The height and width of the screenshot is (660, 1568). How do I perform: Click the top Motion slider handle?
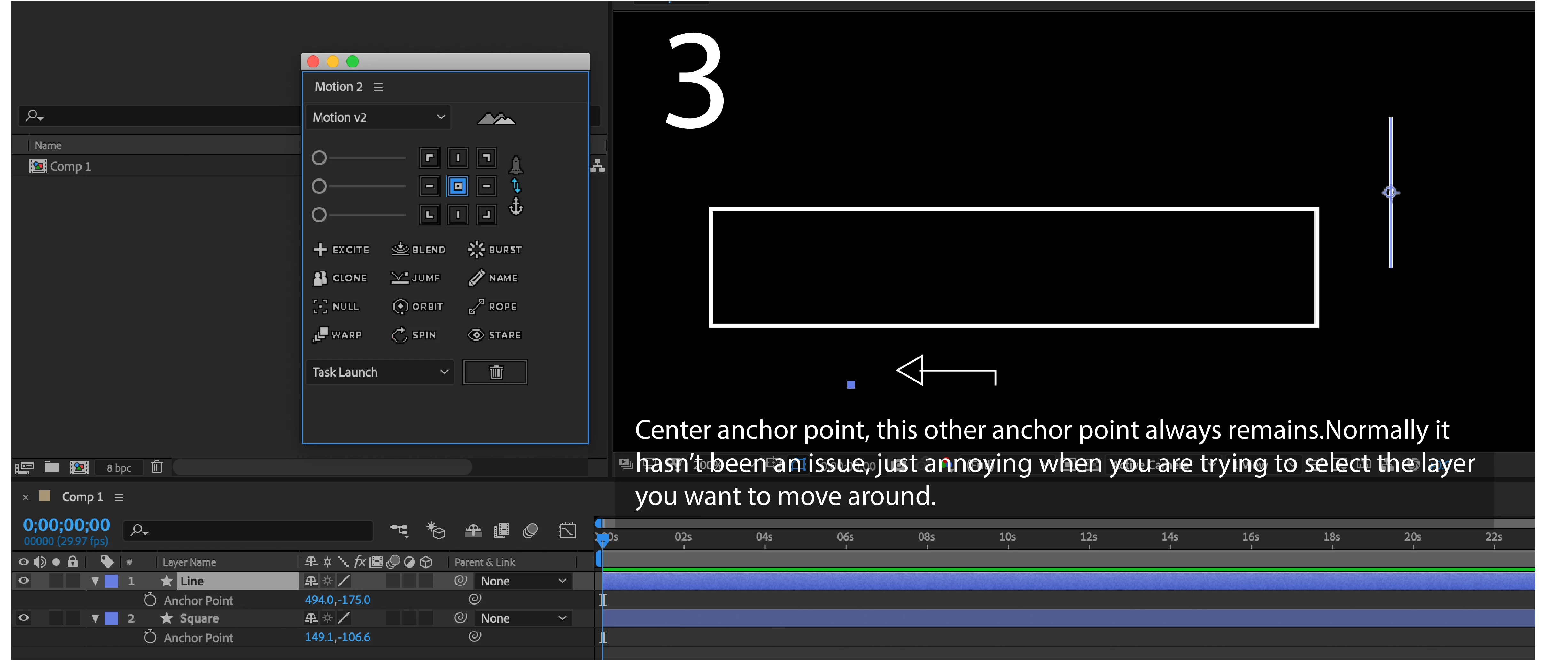319,158
